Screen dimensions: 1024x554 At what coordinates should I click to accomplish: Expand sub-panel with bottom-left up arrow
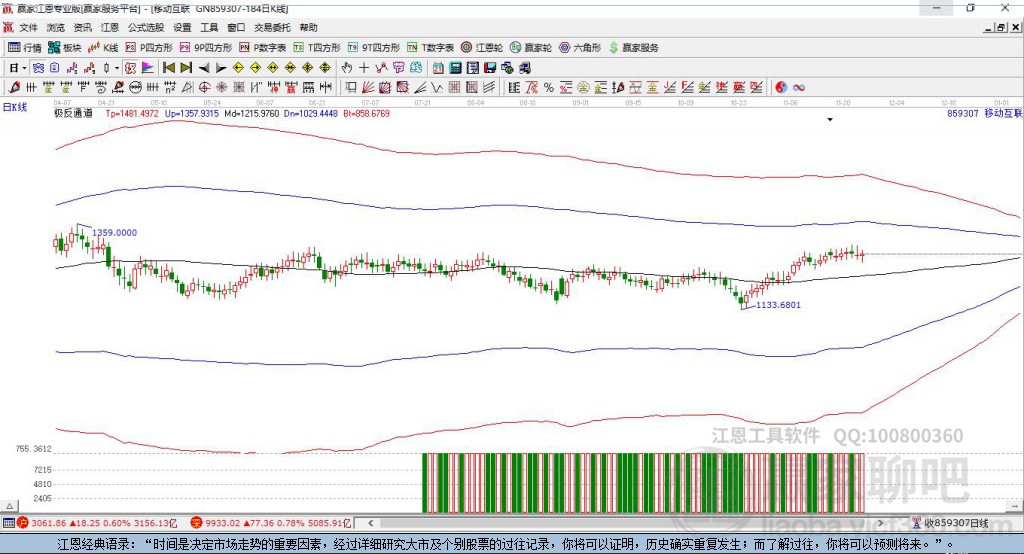click(x=9, y=506)
